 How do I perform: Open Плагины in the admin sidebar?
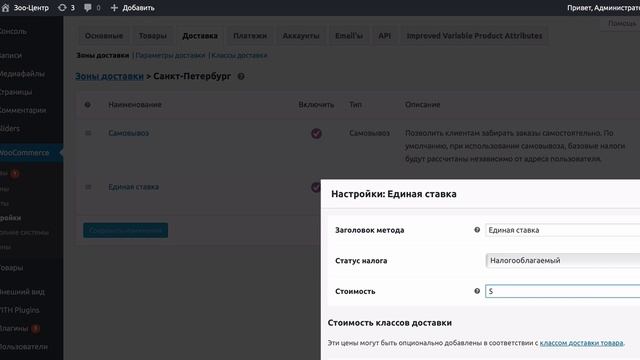click(x=14, y=329)
